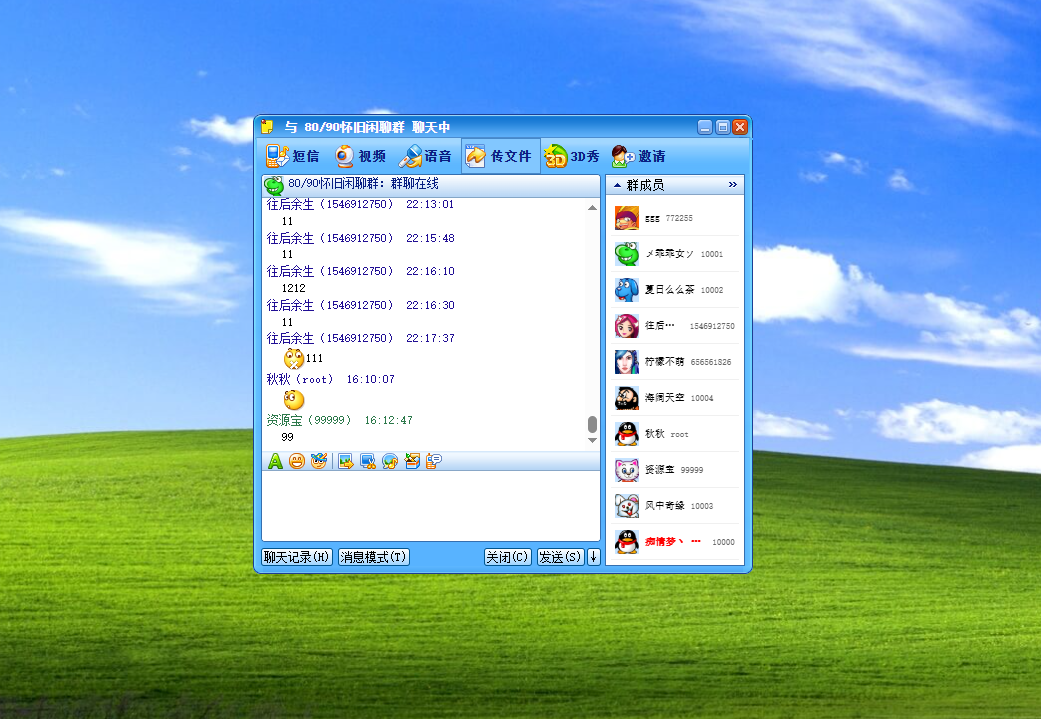Screen dimensions: 1041x719
Task: Open 聊天记录 chat history
Action: (x=297, y=557)
